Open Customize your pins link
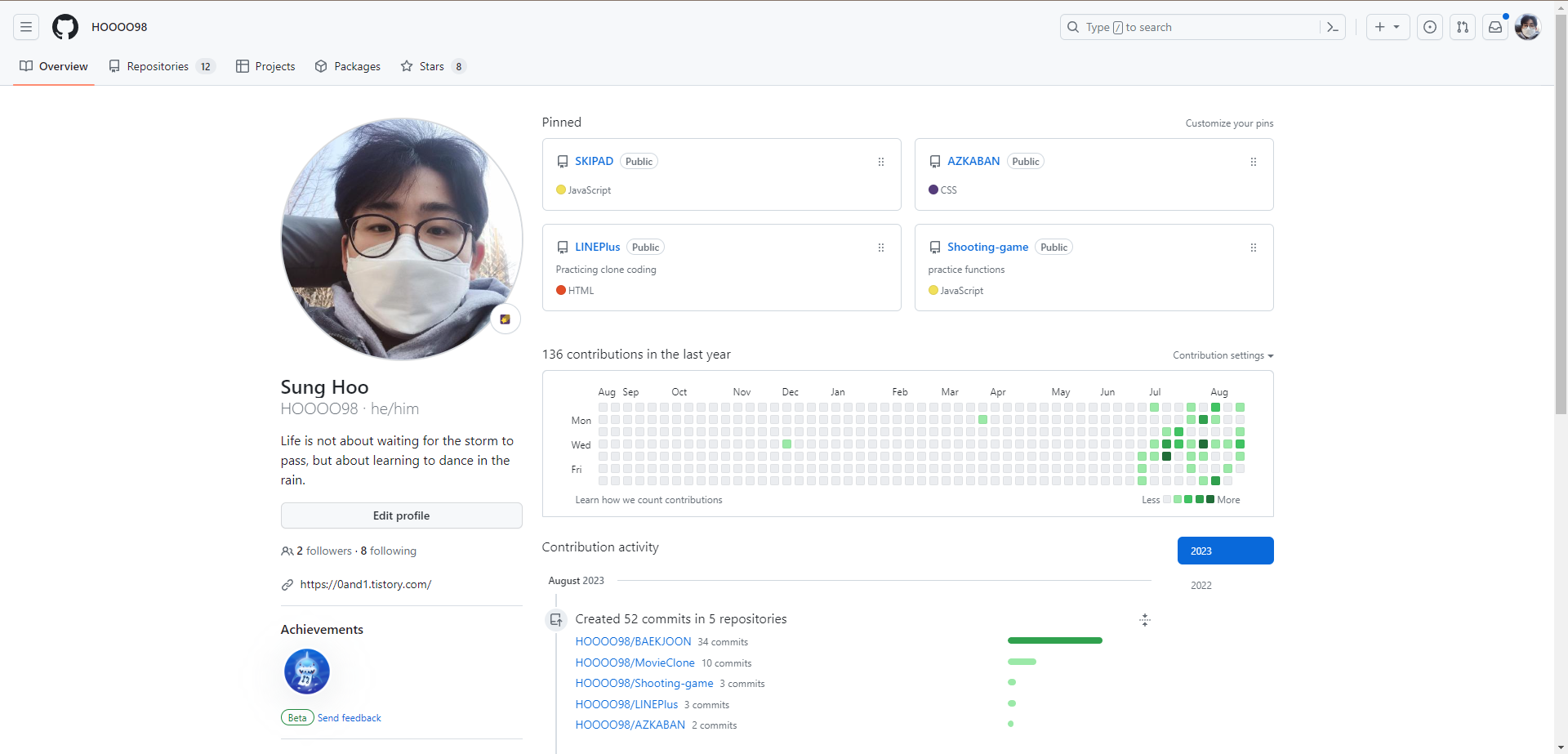Image resolution: width=1568 pixels, height=754 pixels. pyautogui.click(x=1230, y=123)
